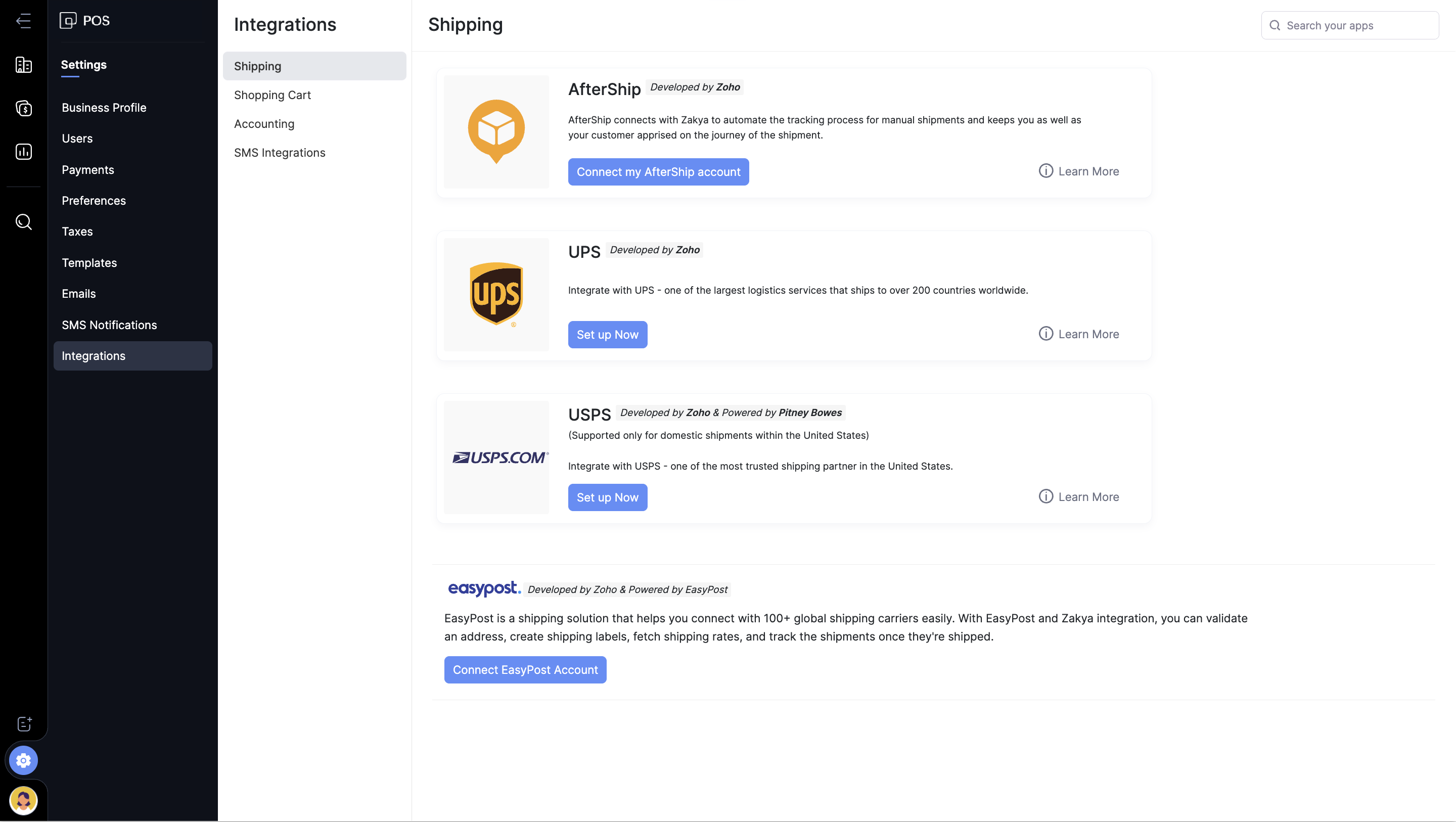1456x822 pixels.
Task: Switch to Accounting integrations
Action: (x=264, y=124)
